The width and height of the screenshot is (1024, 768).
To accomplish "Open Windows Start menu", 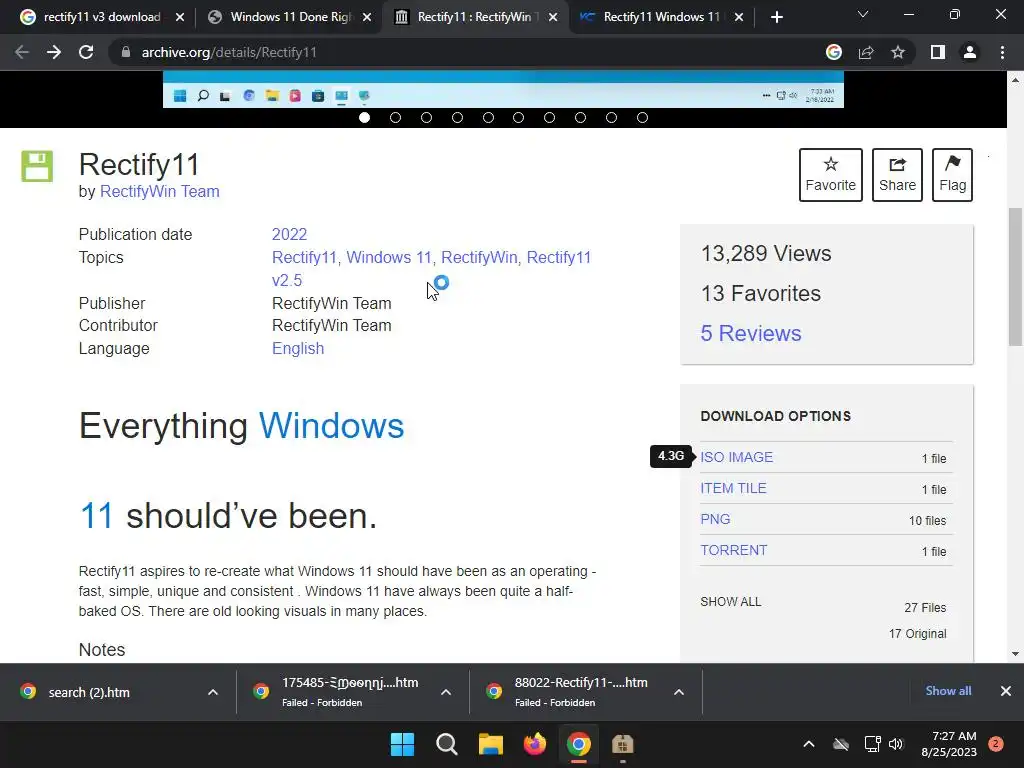I will pos(402,744).
